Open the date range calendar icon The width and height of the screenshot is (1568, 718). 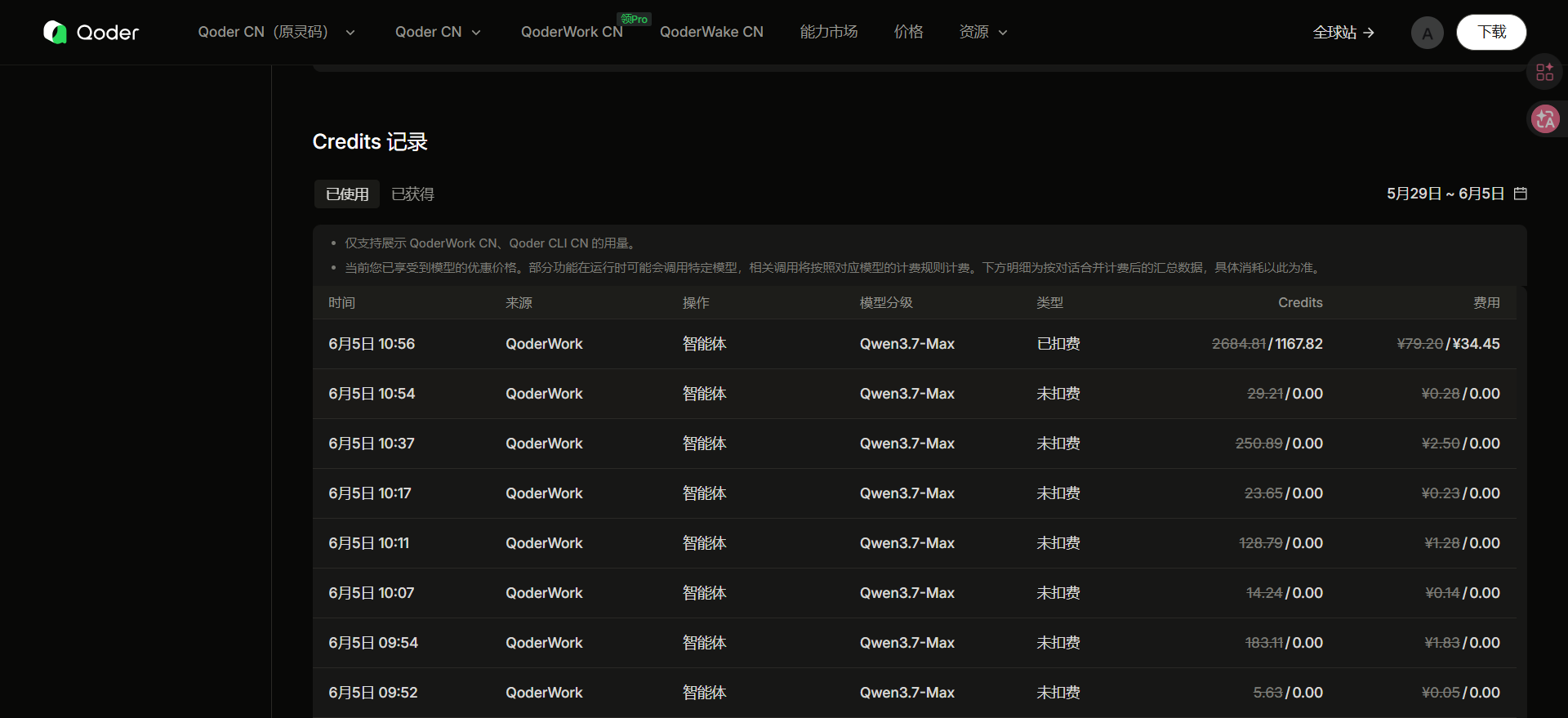(x=1520, y=194)
